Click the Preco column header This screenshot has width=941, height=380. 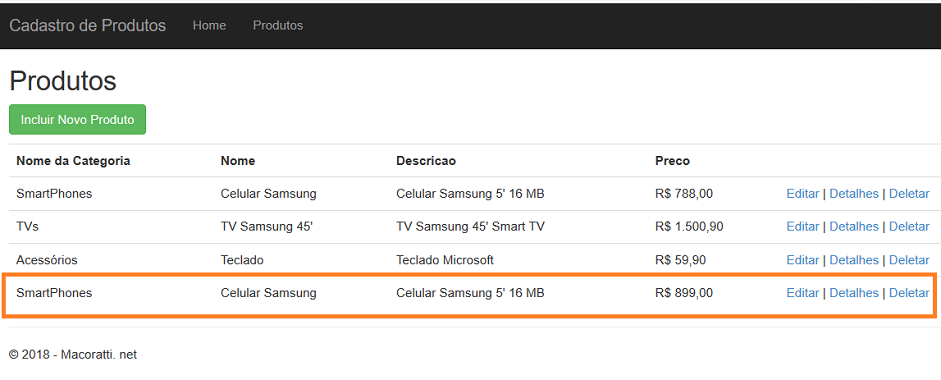(673, 161)
